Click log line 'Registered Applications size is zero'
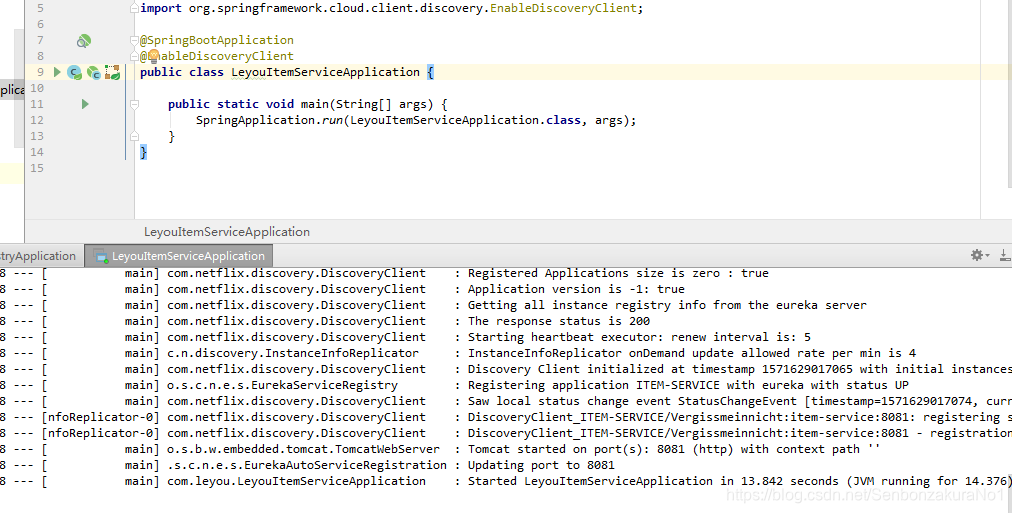Viewport: 1012px width, 513px height. pyautogui.click(x=618, y=273)
